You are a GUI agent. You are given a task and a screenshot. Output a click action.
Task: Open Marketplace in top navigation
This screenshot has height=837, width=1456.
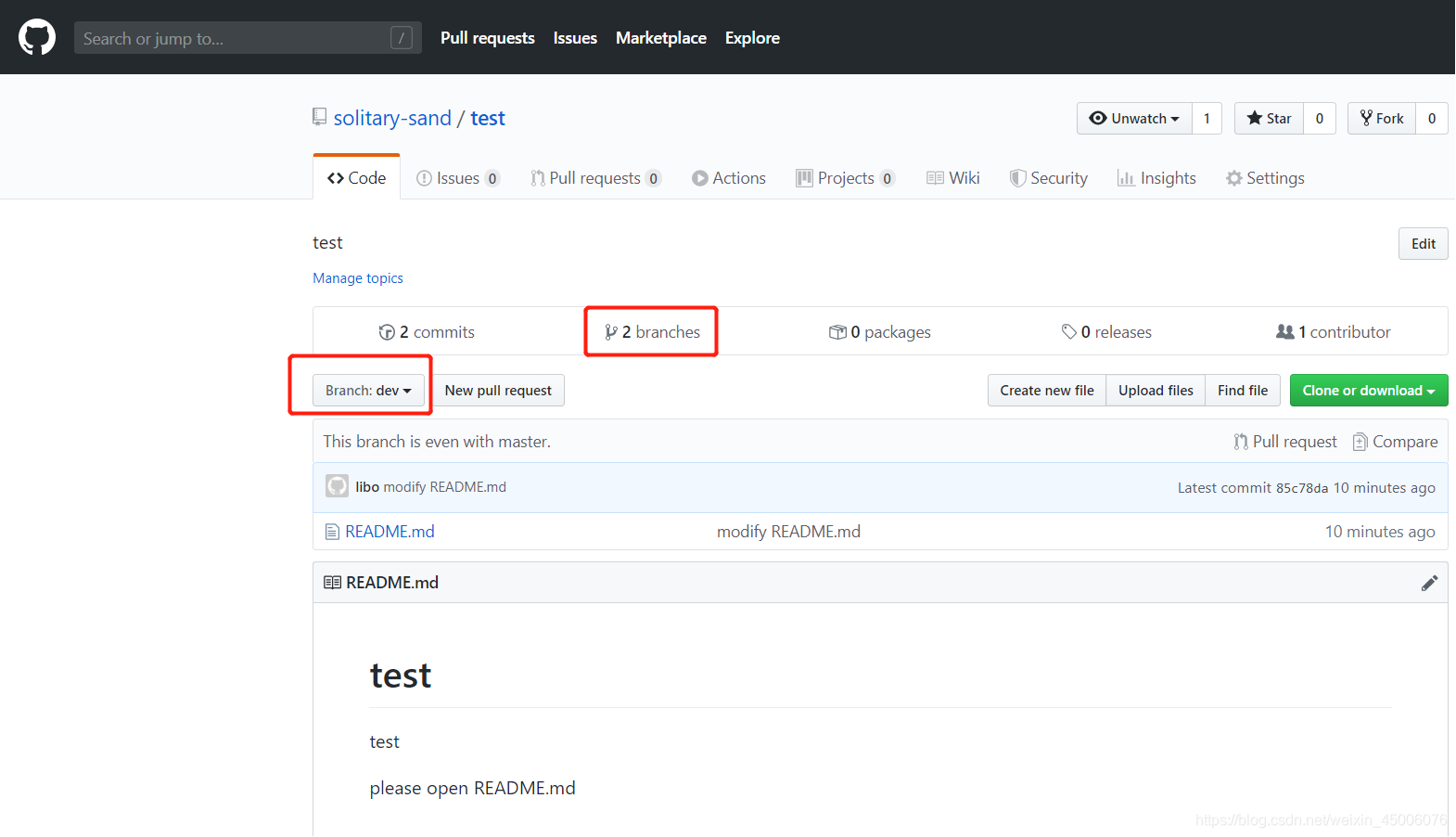point(661,38)
